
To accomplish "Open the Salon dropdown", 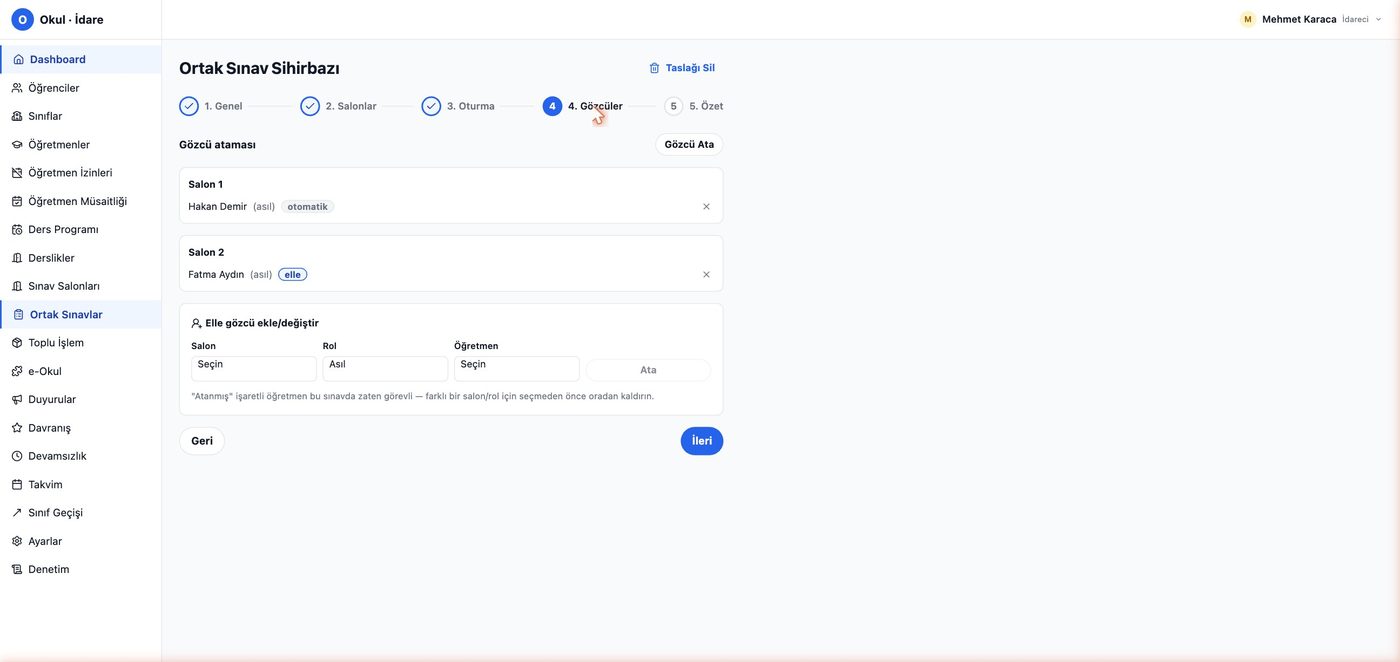I will point(254,369).
